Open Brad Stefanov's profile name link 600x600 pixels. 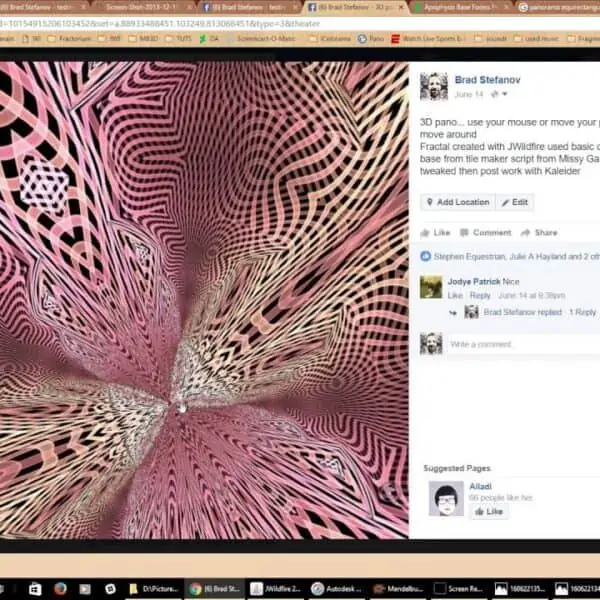487,80
